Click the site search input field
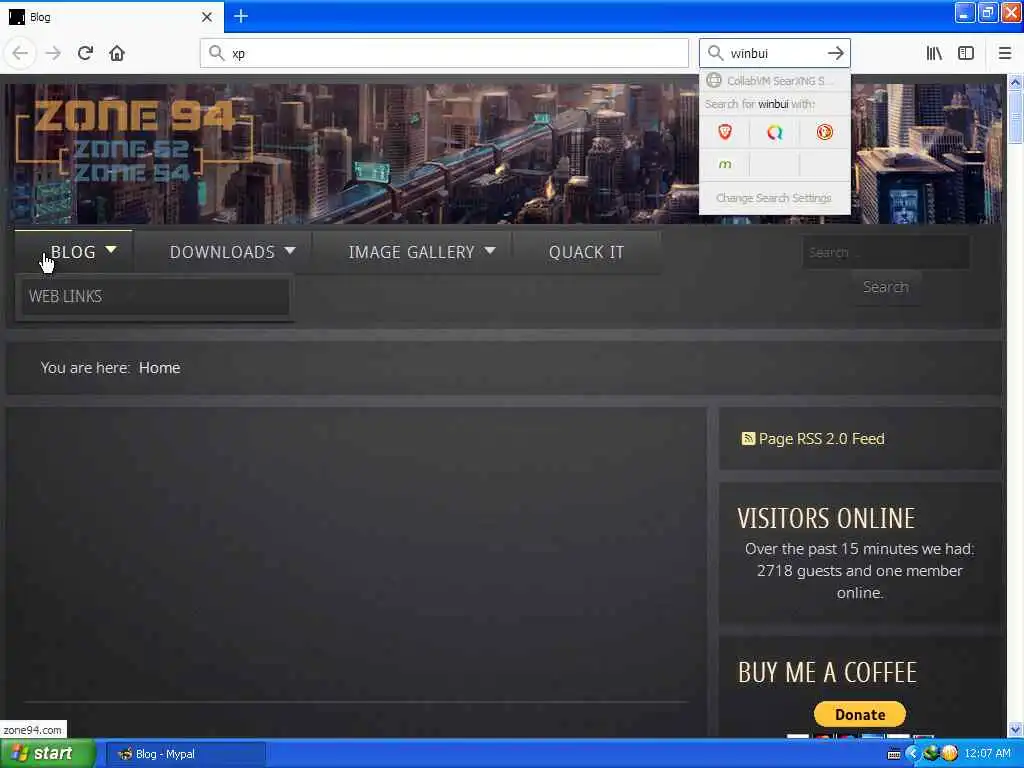 [885, 252]
